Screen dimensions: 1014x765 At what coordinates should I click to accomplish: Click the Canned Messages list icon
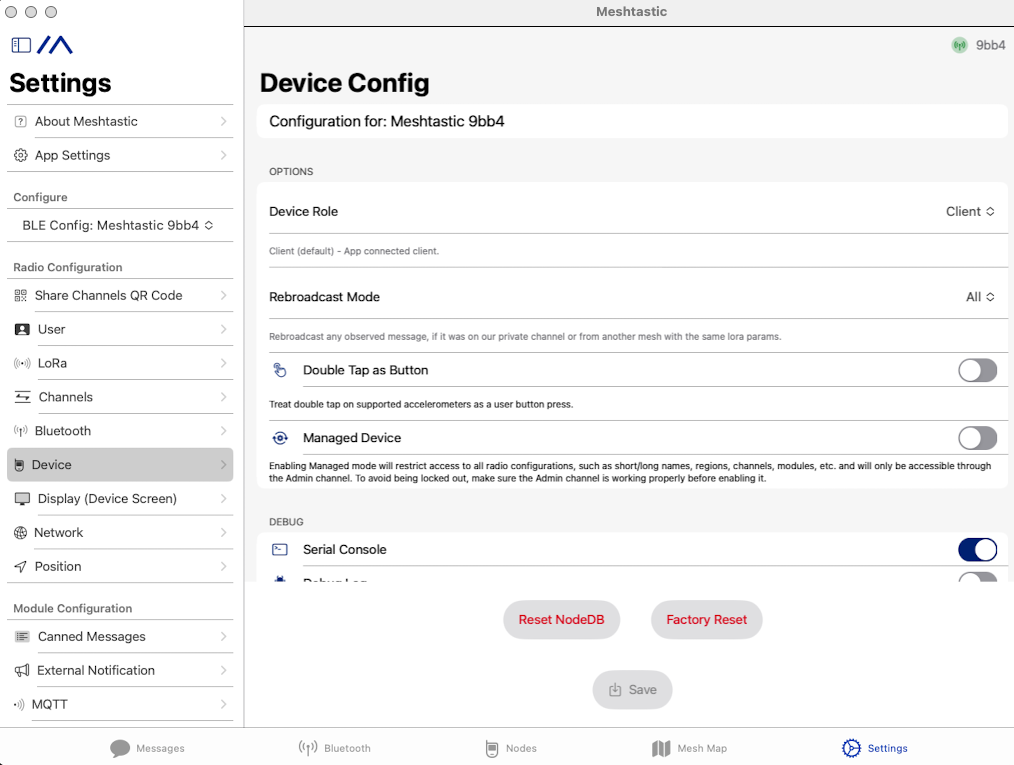22,637
